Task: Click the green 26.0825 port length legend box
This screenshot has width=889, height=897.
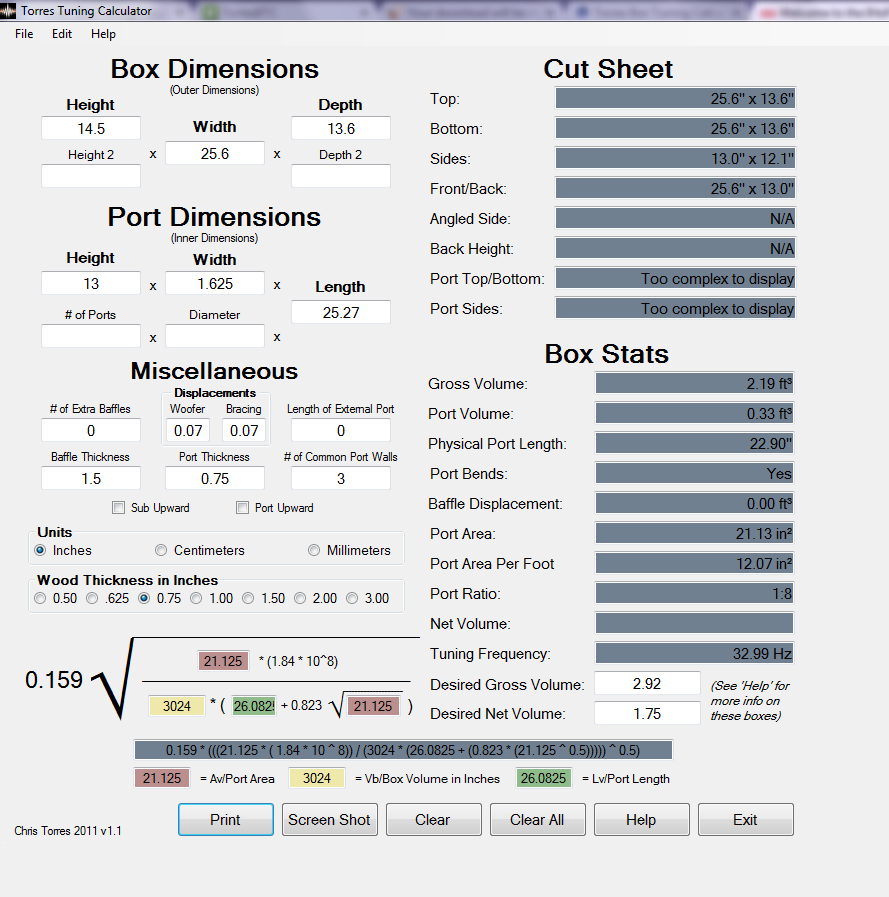Action: point(544,778)
